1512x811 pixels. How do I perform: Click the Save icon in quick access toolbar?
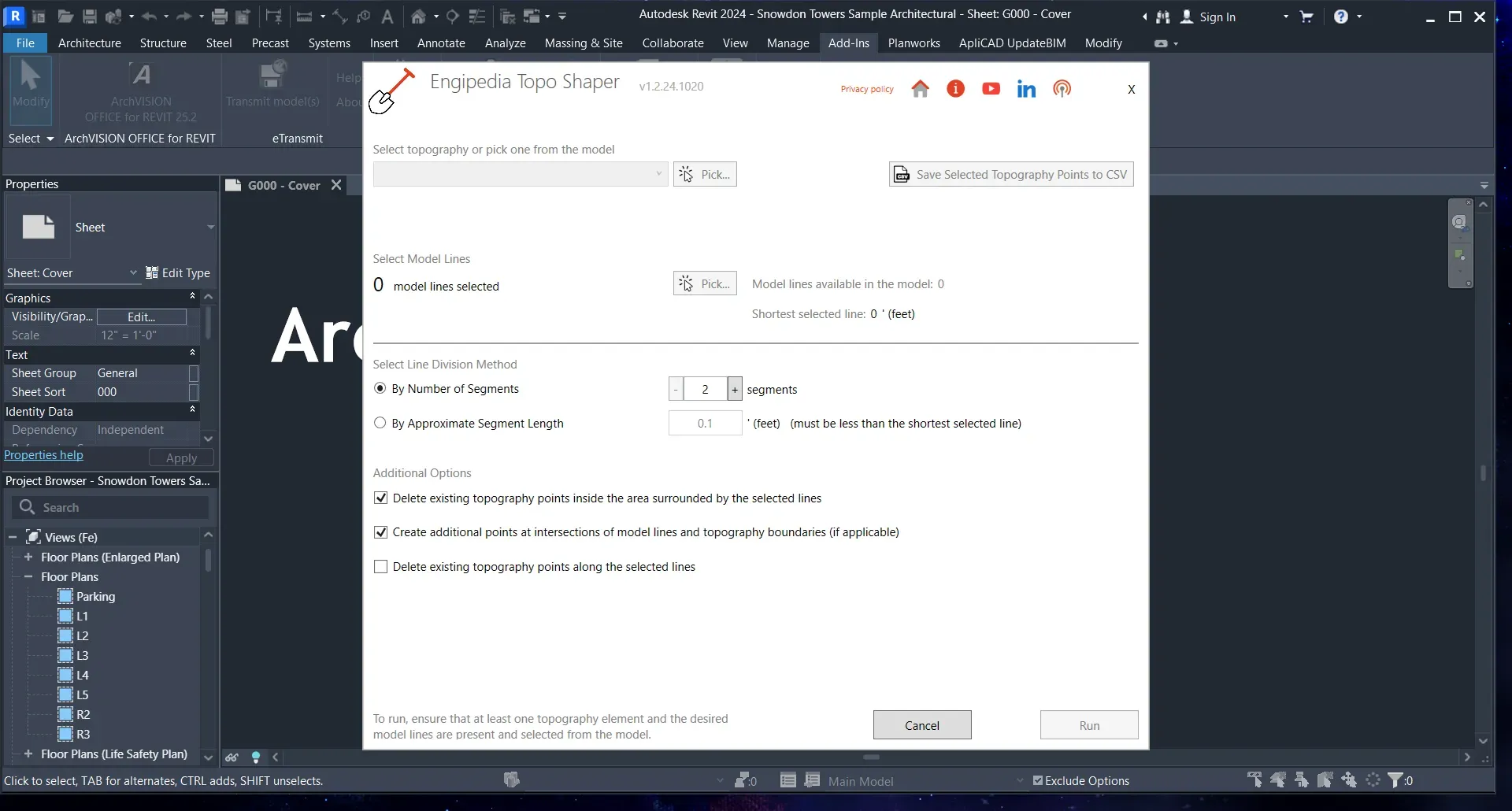tap(89, 16)
